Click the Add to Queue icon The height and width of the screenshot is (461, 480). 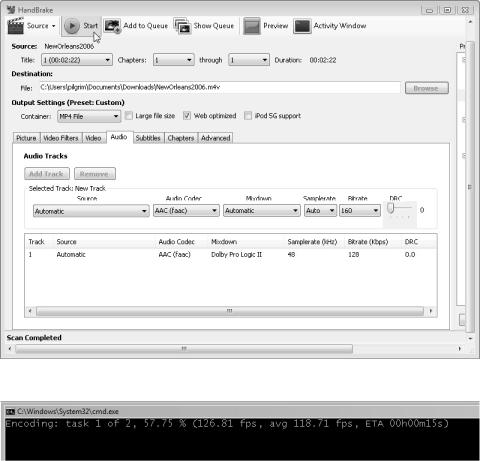coord(112,26)
